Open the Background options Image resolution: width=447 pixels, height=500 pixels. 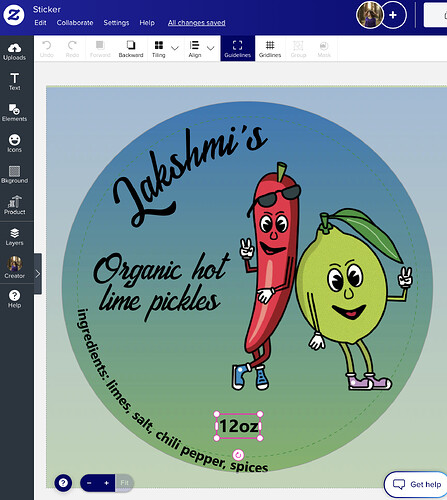click(x=14, y=175)
